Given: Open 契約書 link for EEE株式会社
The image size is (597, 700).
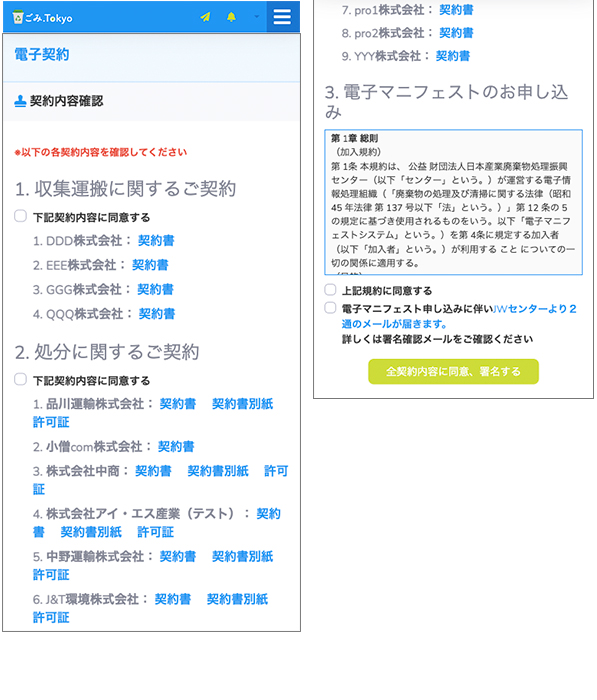Looking at the screenshot, I should [150, 265].
